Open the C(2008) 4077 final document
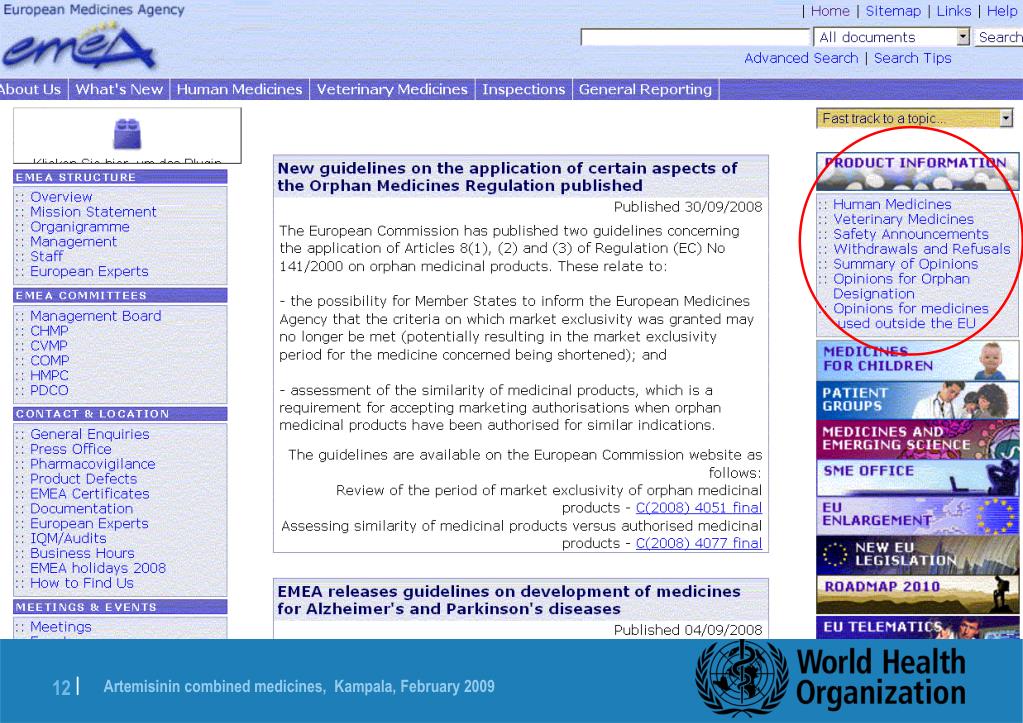This screenshot has height=723, width=1023. (x=699, y=543)
